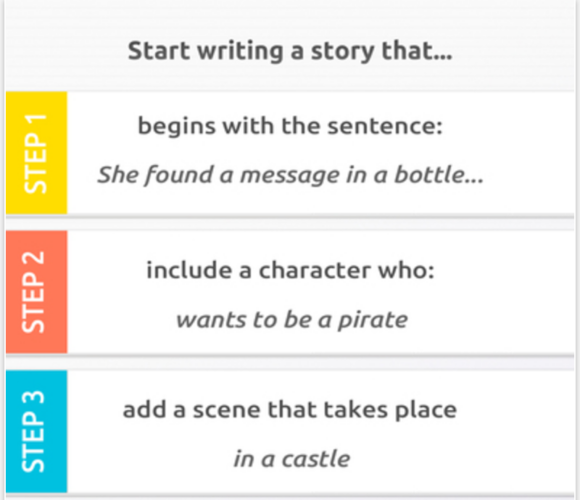This screenshot has width=580, height=500.
Task: Click the 'Start writing a story that...' heading
Action: pyautogui.click(x=290, y=51)
